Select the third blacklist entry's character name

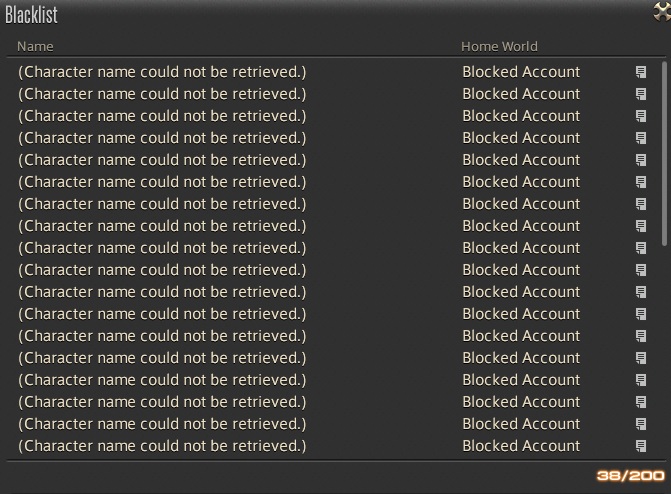click(x=162, y=116)
